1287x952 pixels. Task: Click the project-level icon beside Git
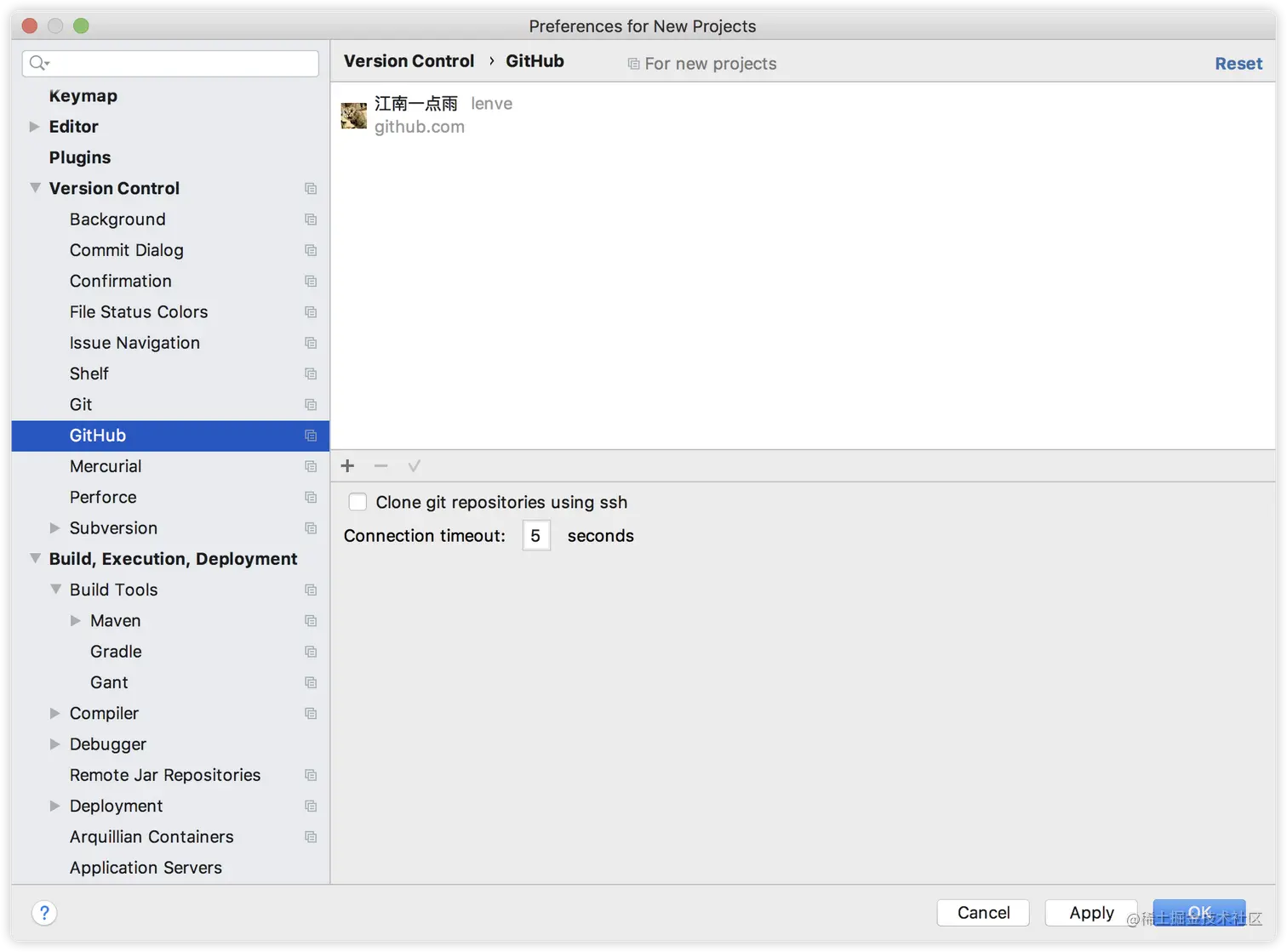pos(311,405)
